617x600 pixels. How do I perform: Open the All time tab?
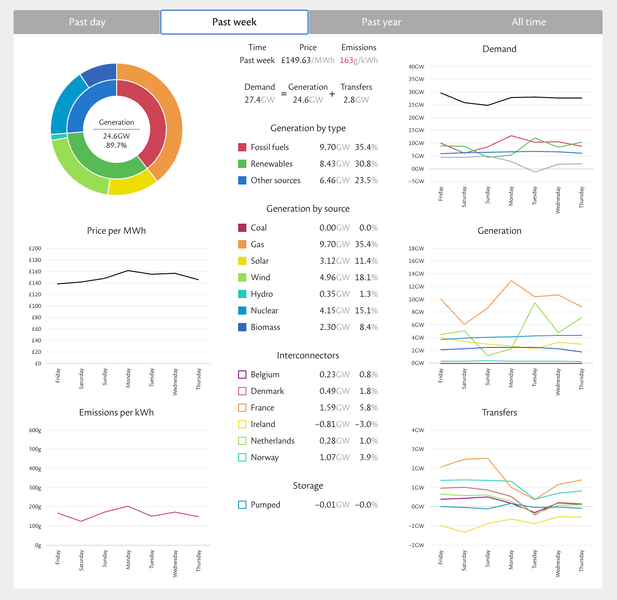(x=528, y=22)
